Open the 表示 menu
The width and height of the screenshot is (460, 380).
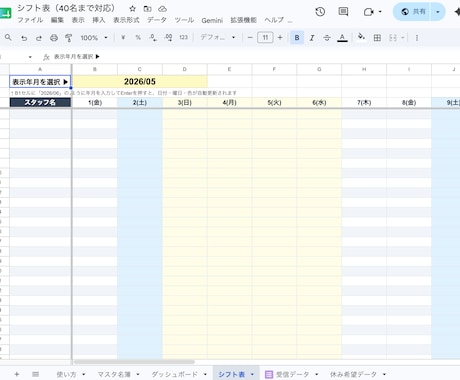click(78, 20)
